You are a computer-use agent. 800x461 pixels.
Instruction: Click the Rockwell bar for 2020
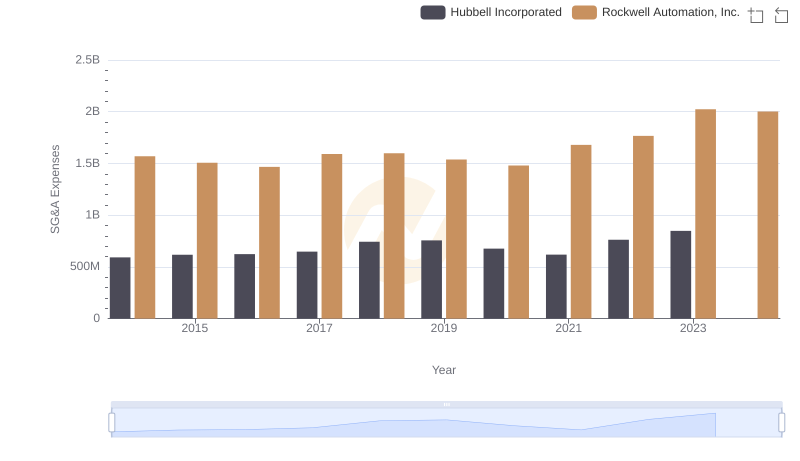[518, 242]
